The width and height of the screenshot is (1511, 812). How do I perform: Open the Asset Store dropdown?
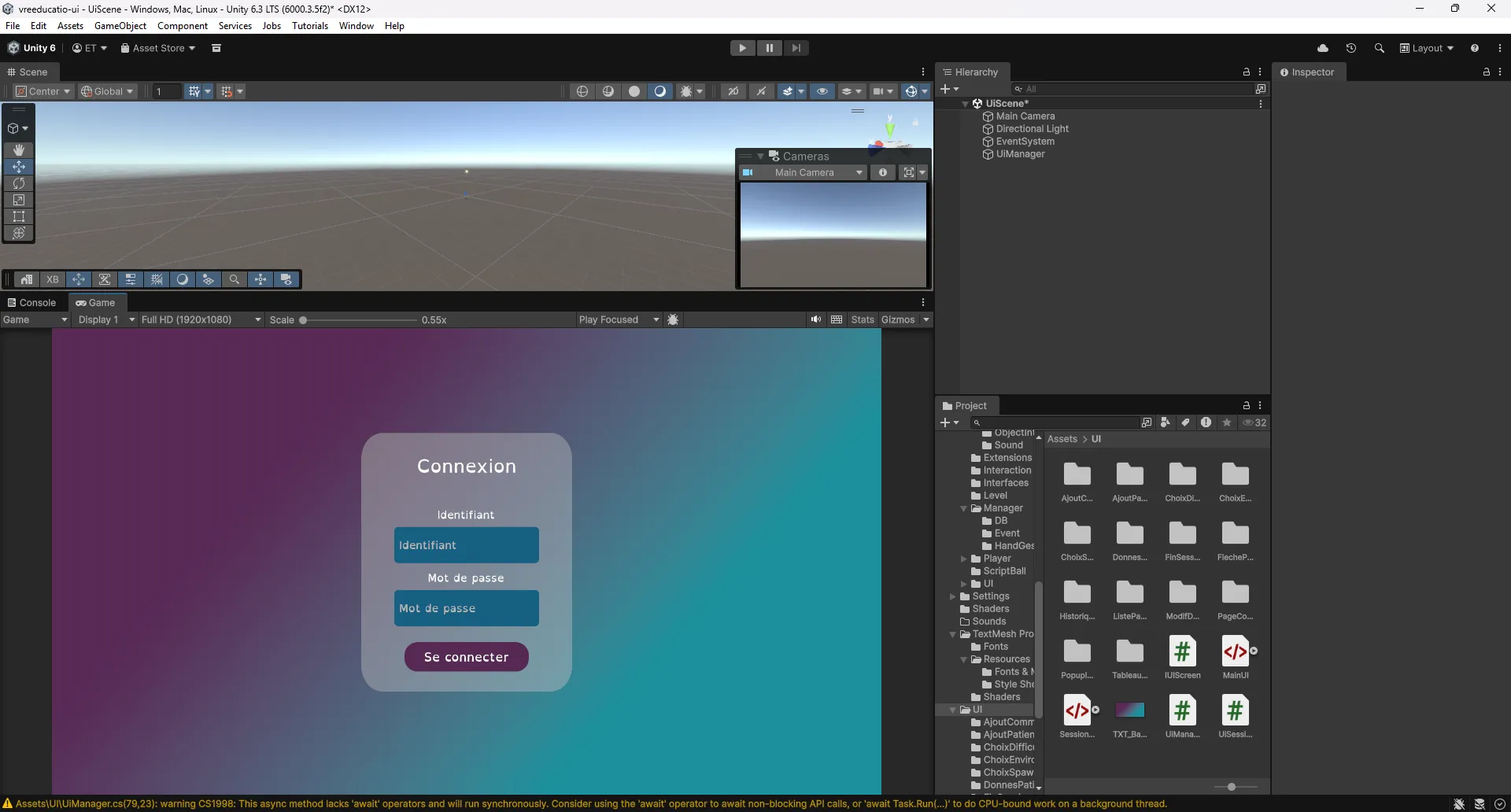(158, 48)
